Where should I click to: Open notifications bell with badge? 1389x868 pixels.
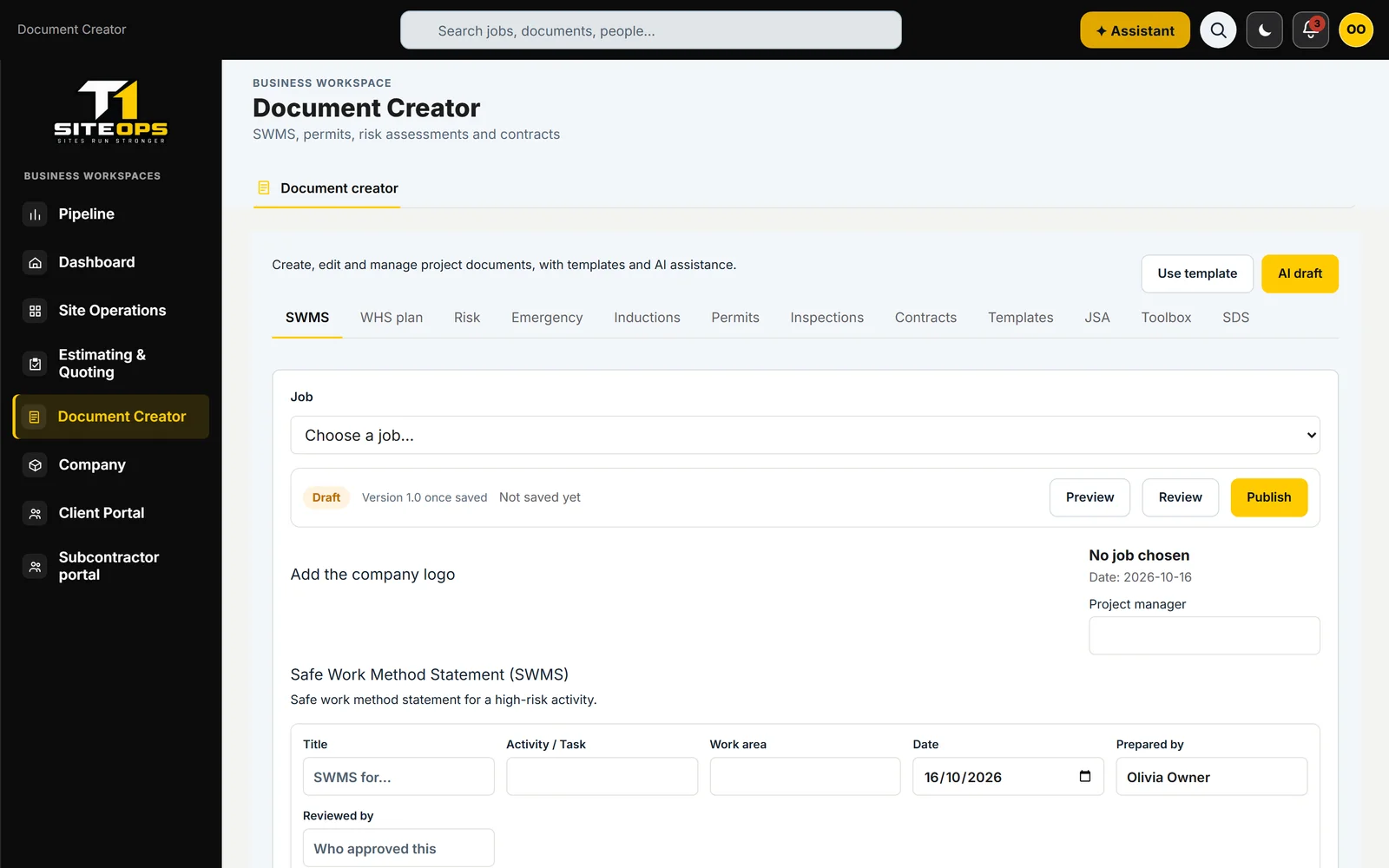click(x=1310, y=30)
